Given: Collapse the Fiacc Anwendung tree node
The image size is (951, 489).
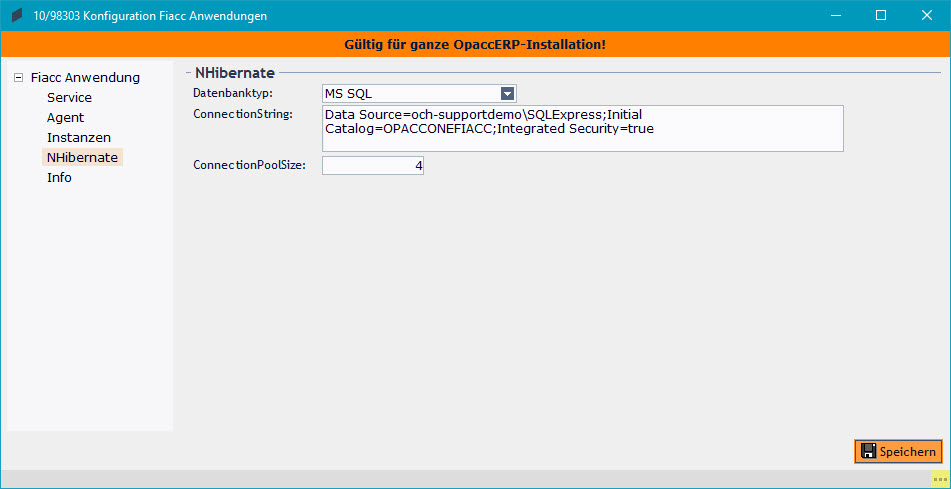Looking at the screenshot, I should pyautogui.click(x=18, y=78).
